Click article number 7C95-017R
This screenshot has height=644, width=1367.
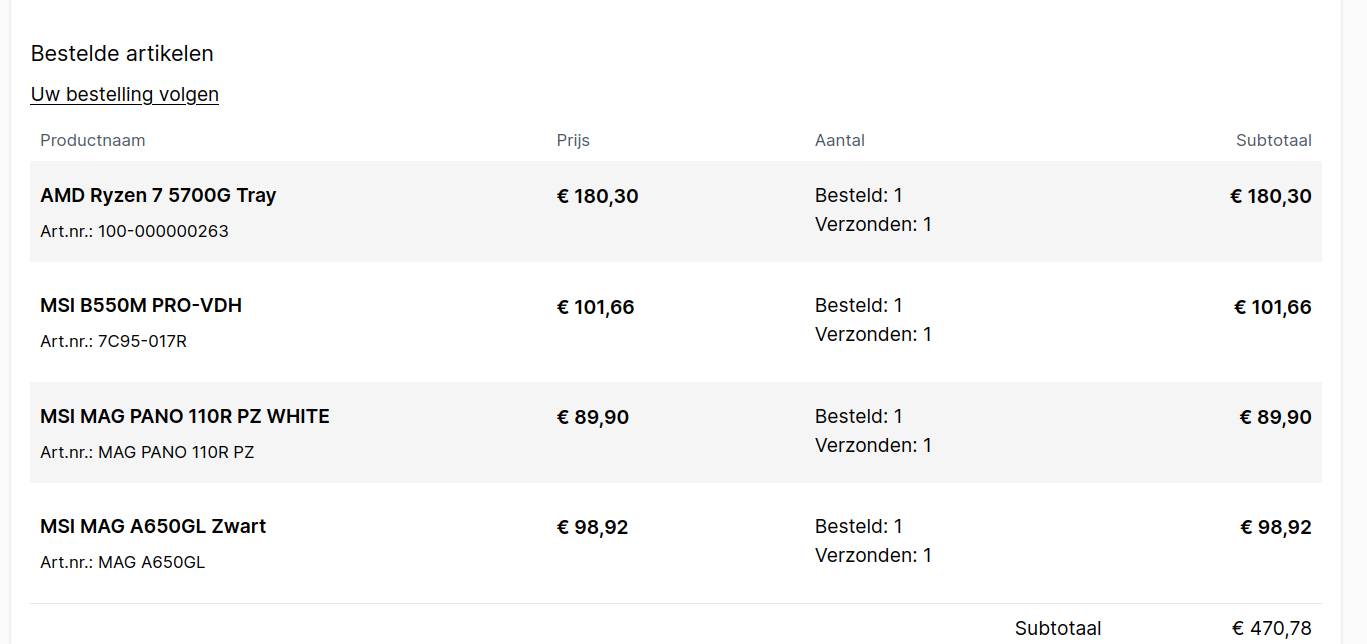point(142,341)
